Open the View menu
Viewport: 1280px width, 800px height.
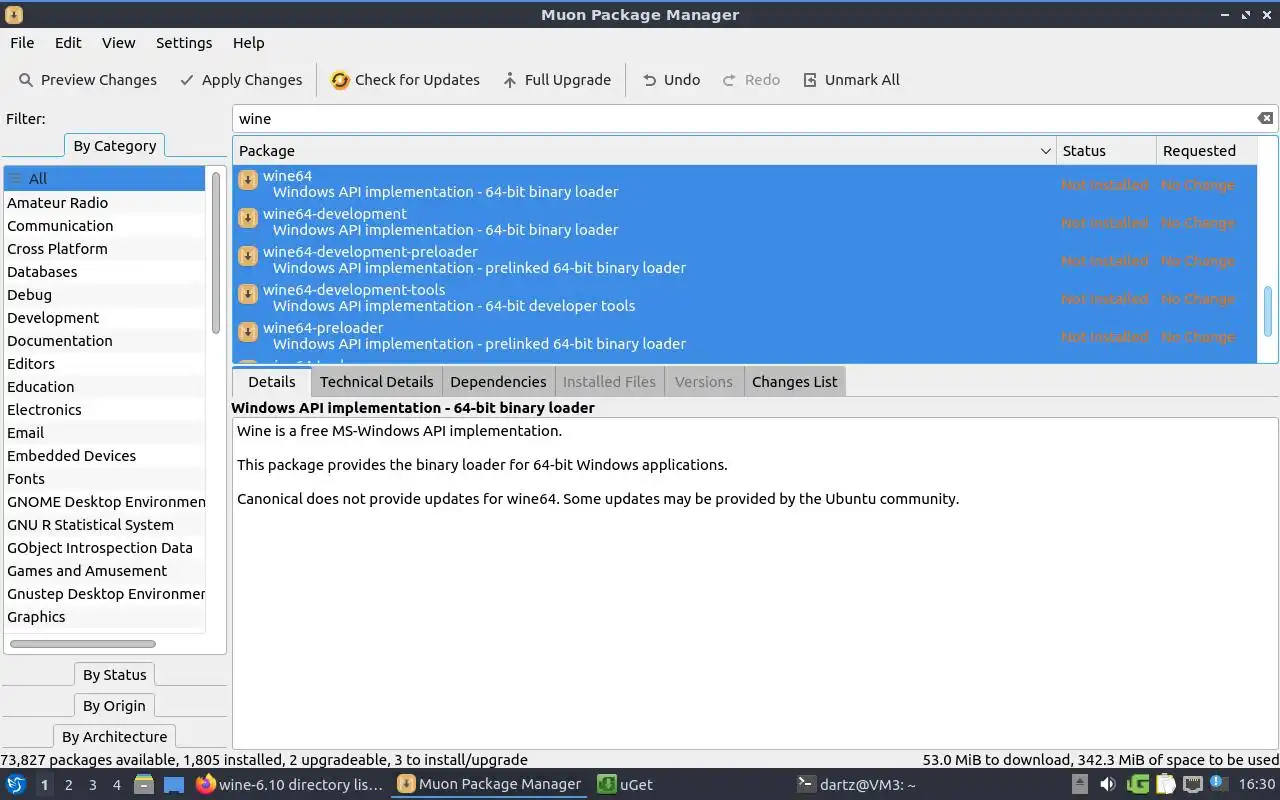(x=118, y=43)
